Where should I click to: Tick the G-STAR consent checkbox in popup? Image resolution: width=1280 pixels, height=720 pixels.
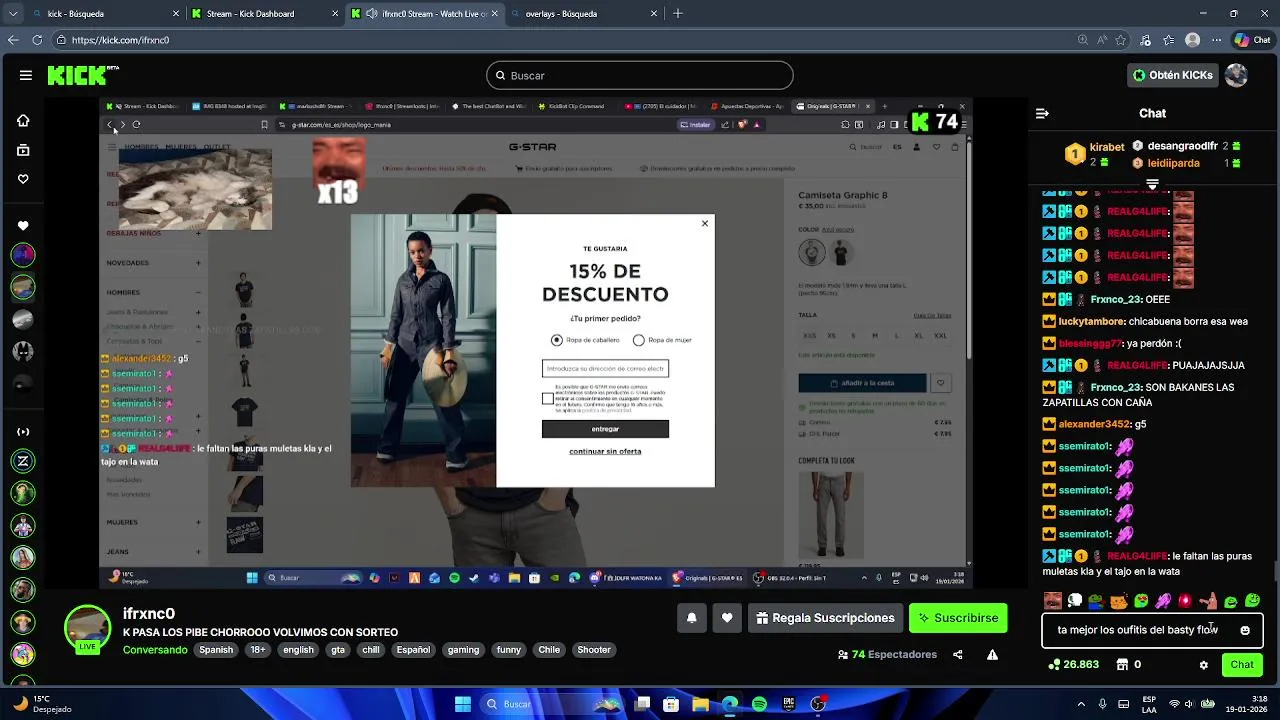(547, 399)
